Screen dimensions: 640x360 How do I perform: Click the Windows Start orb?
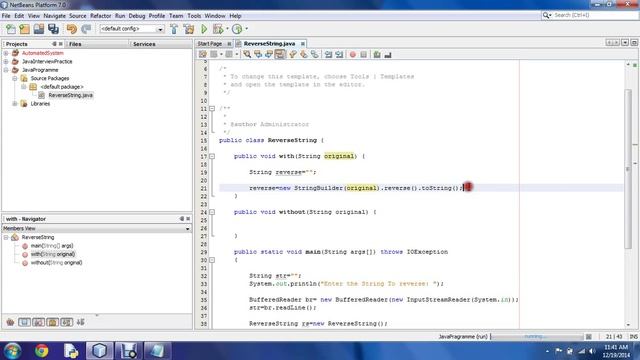[x=12, y=351]
